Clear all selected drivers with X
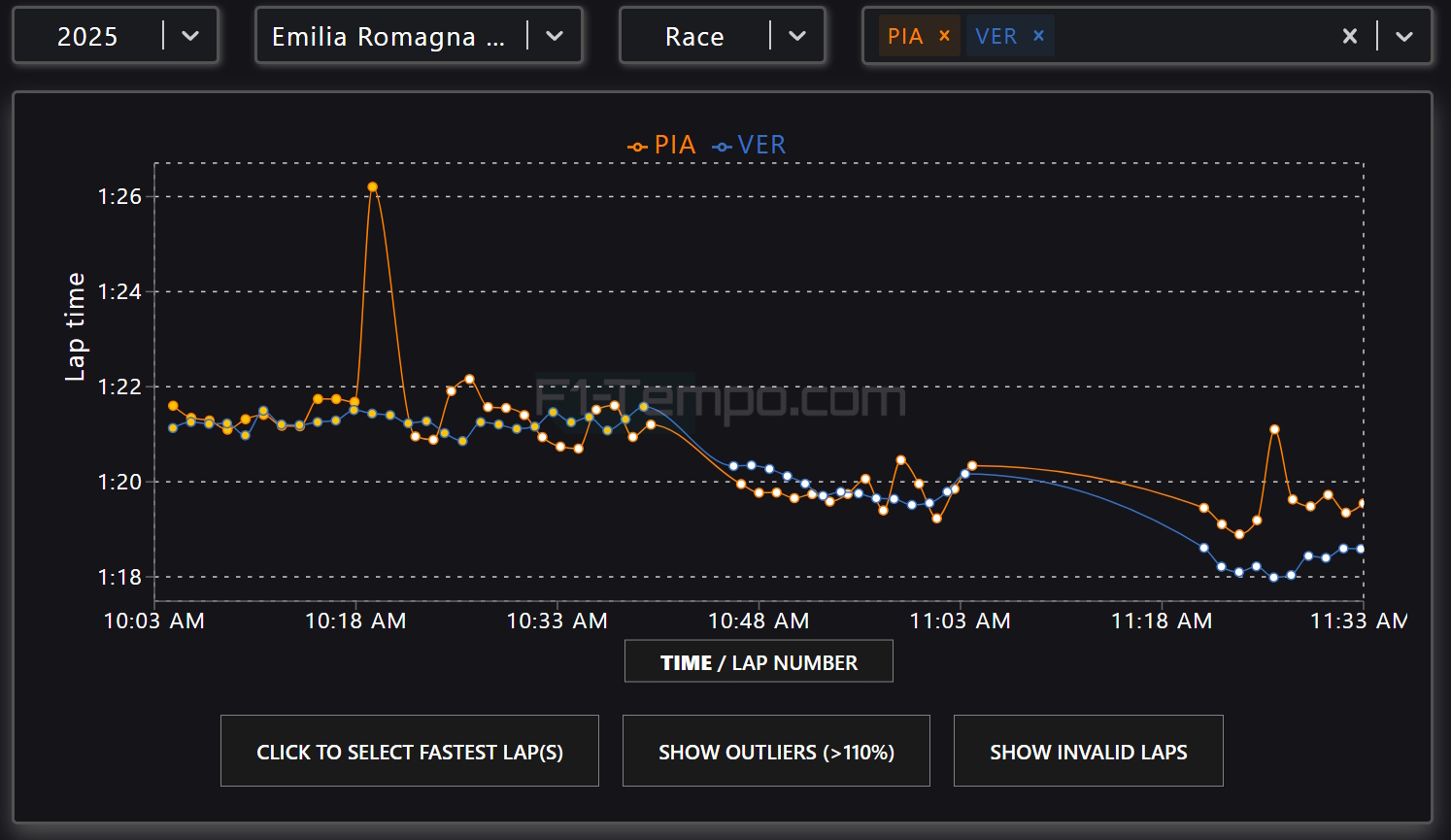The image size is (1451, 840). coord(1349,36)
